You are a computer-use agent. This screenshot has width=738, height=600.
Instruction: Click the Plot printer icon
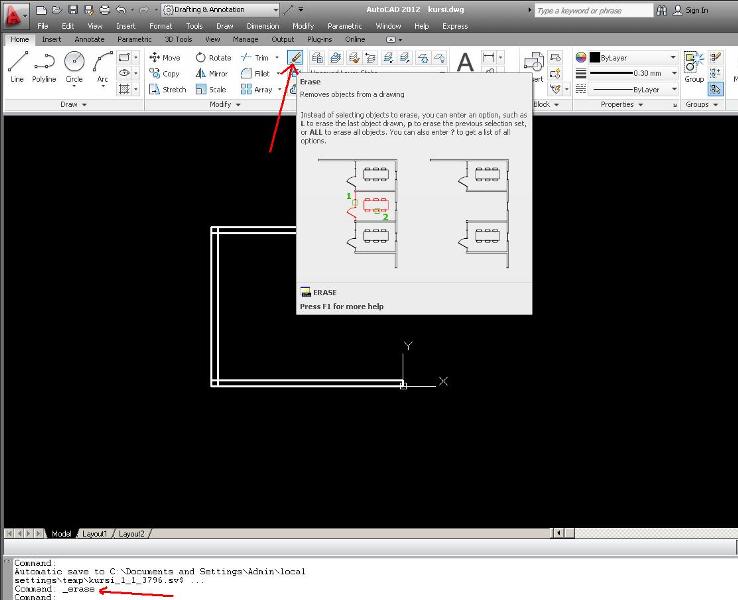(104, 9)
